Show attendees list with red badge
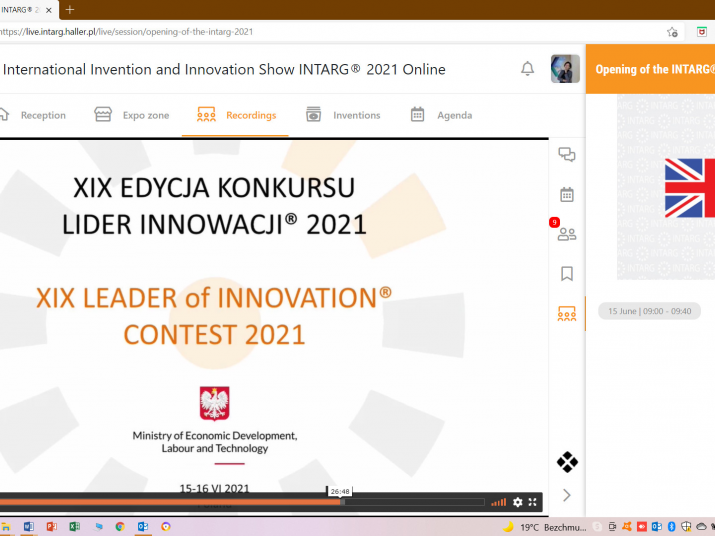This screenshot has height=536, width=715. (x=567, y=234)
